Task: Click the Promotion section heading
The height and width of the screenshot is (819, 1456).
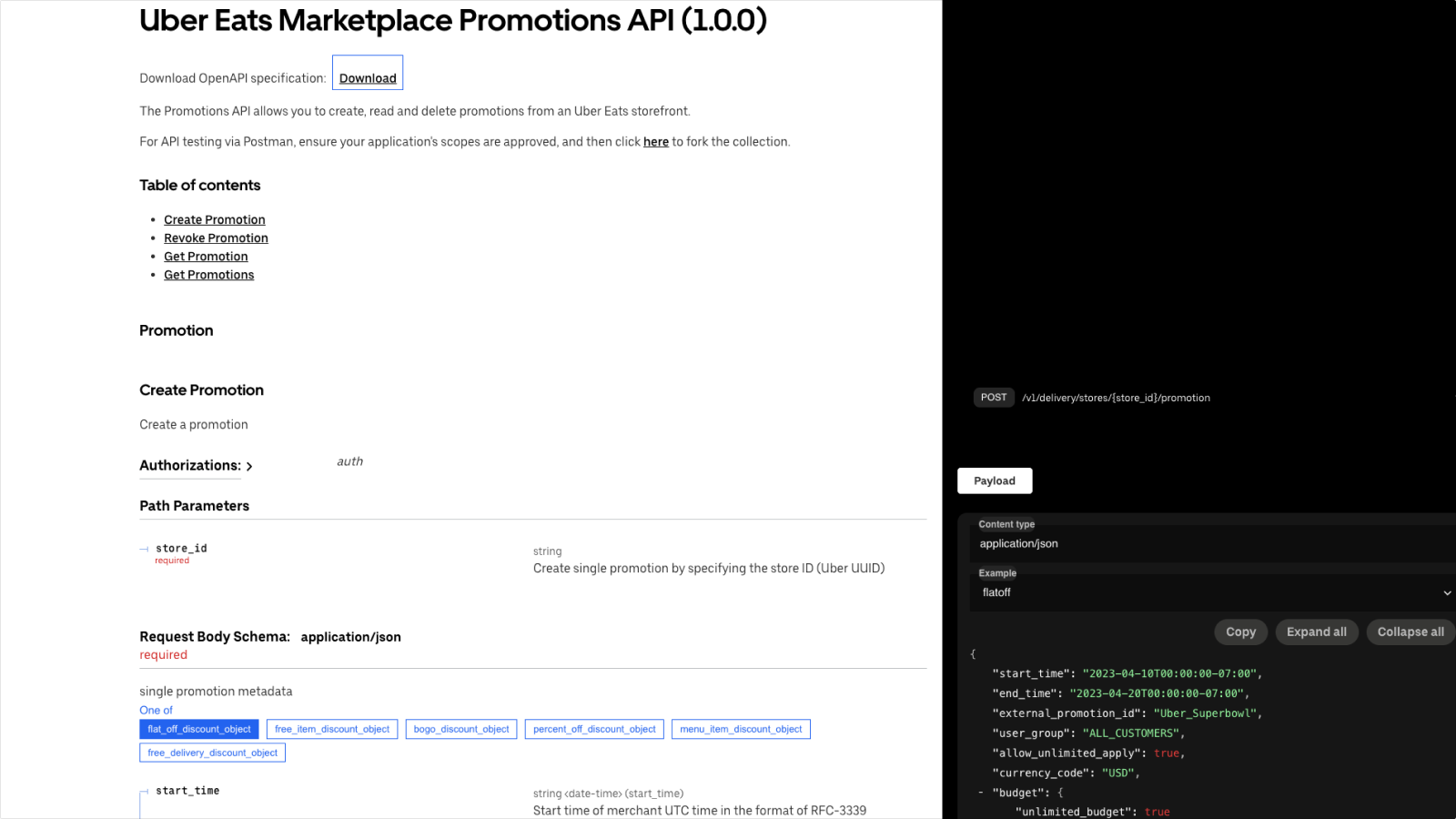Action: point(176,330)
